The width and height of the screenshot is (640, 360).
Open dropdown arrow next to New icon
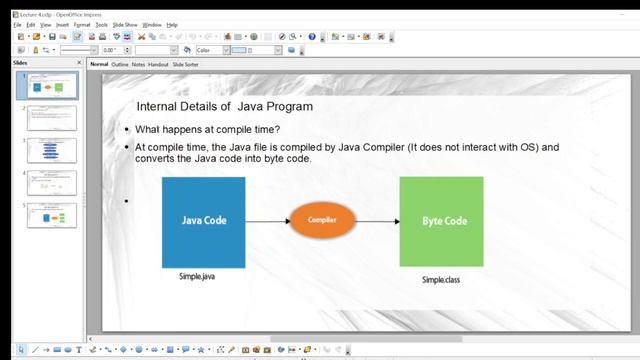pos(29,37)
